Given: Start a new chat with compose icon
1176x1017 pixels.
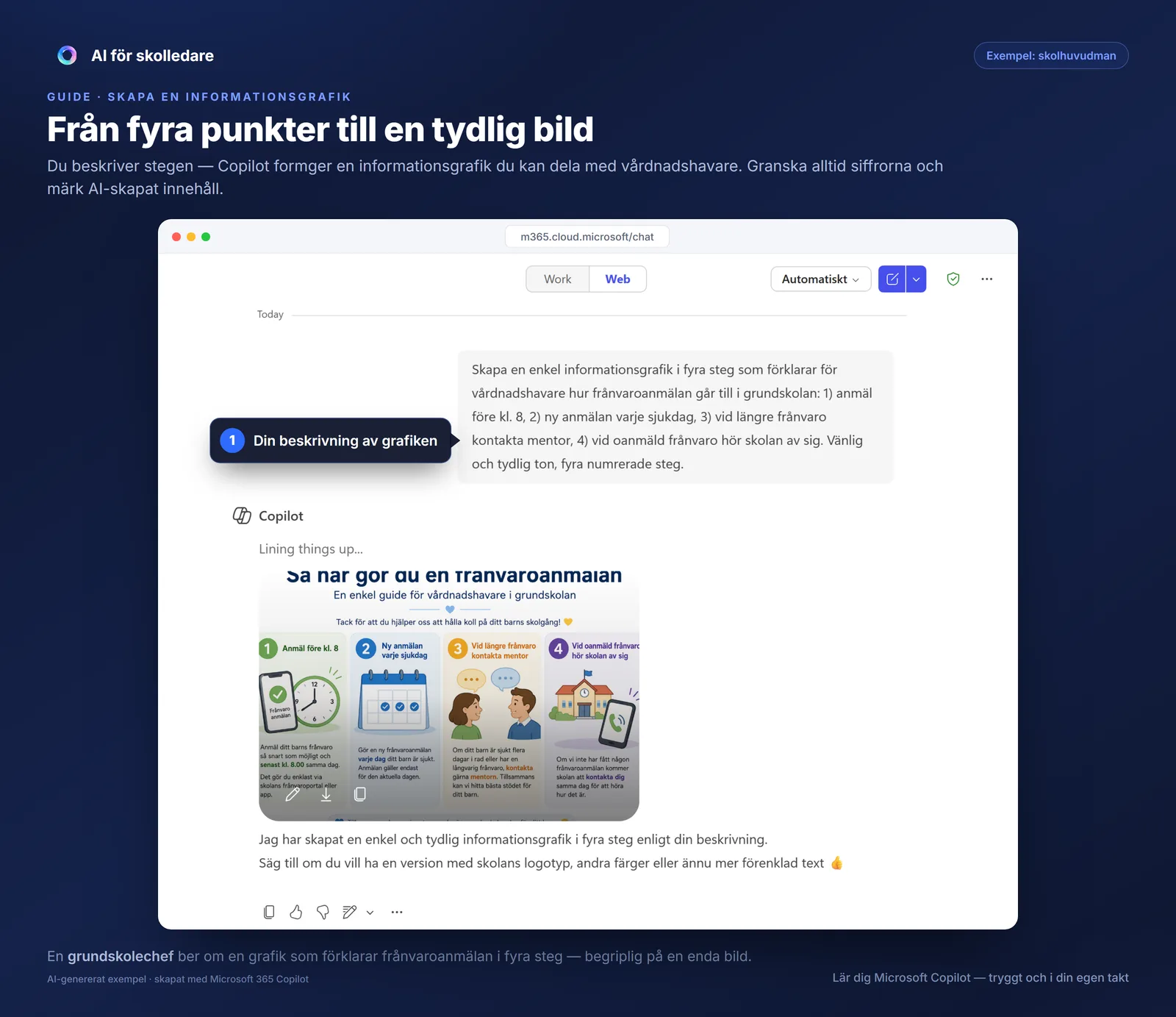Looking at the screenshot, I should [892, 279].
